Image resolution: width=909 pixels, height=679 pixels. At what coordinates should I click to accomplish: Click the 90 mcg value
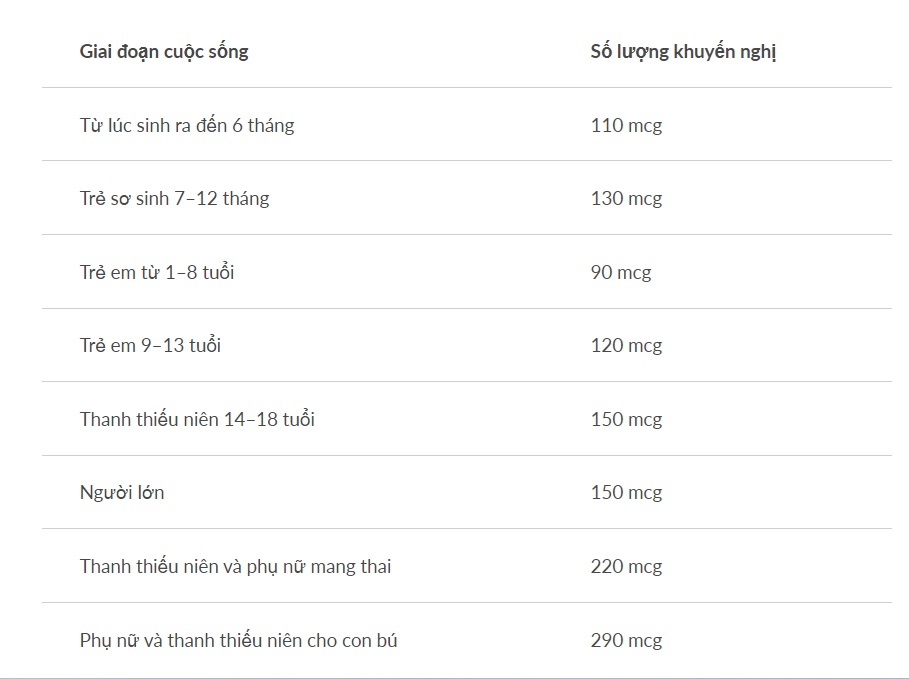[621, 272]
